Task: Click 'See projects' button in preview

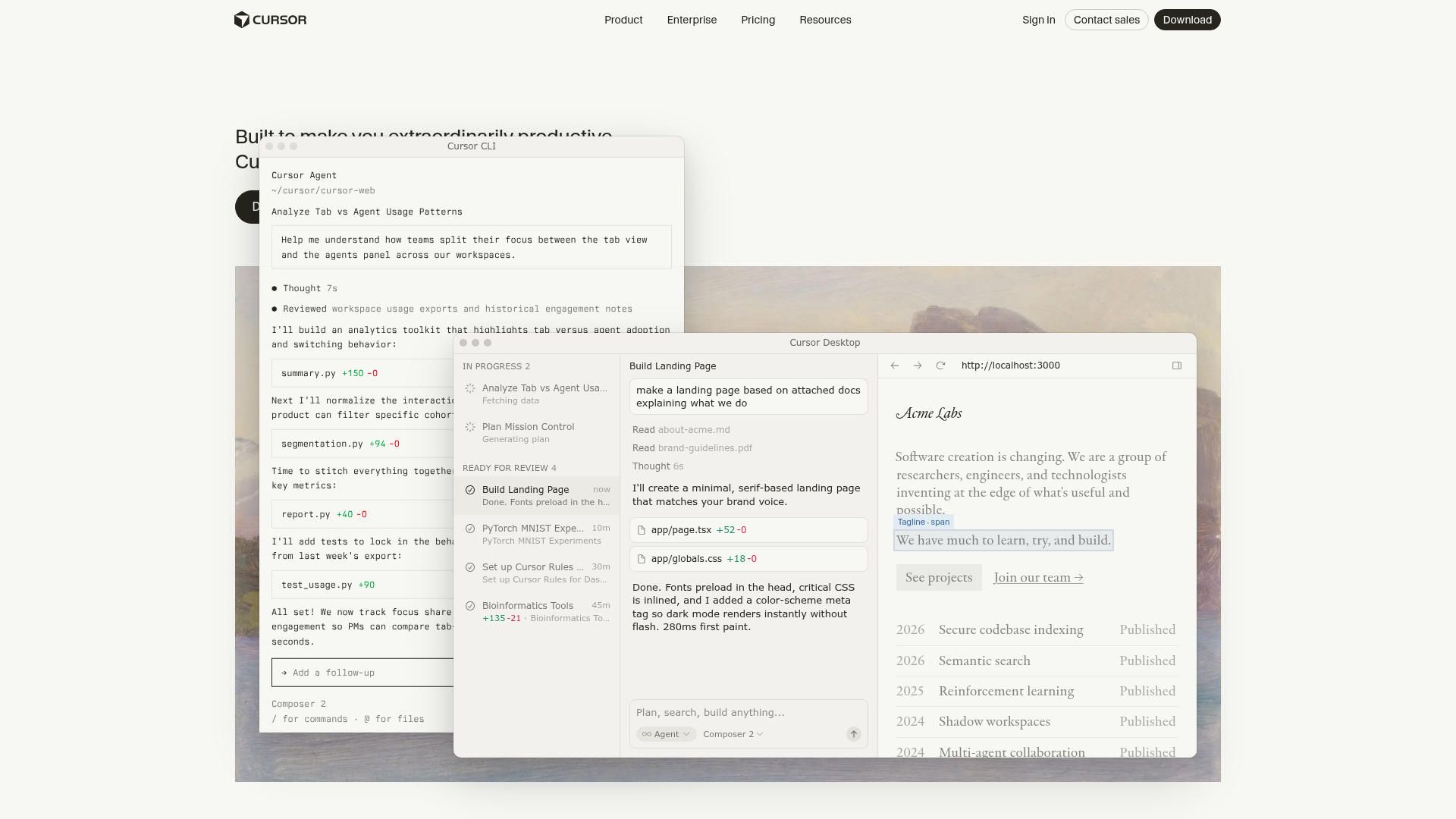Action: click(x=939, y=577)
